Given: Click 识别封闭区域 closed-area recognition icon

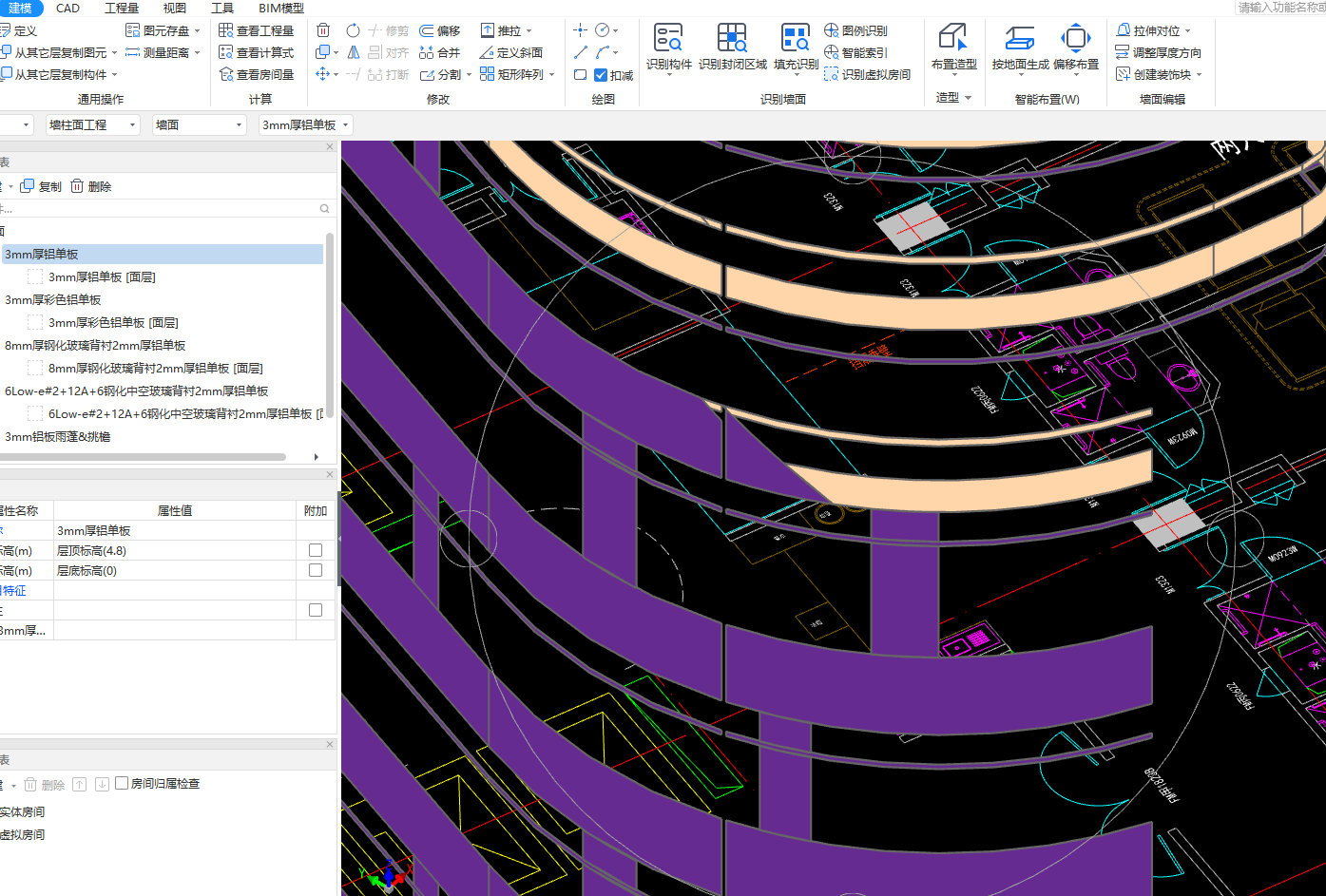Looking at the screenshot, I should pyautogui.click(x=732, y=39).
